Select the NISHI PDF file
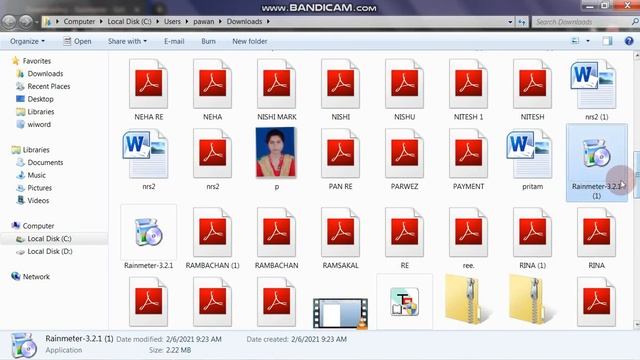This screenshot has width=640, height=360. coord(340,90)
